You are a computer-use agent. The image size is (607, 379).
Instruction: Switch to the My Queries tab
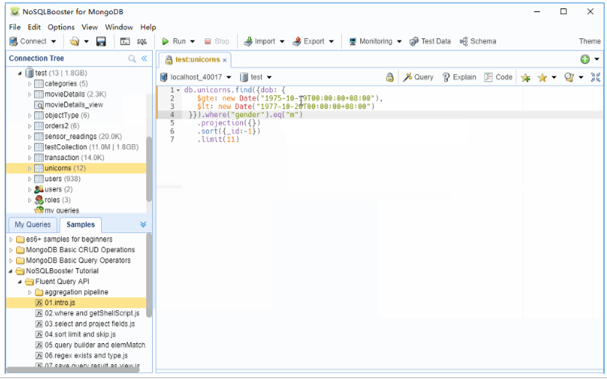coord(33,225)
